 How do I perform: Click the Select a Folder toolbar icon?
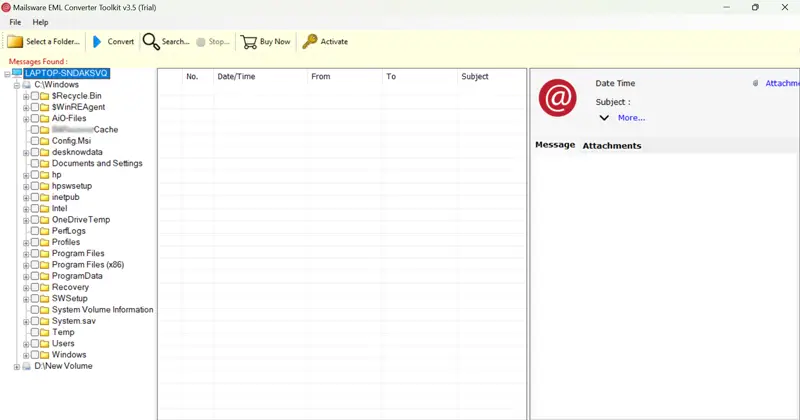(x=15, y=41)
